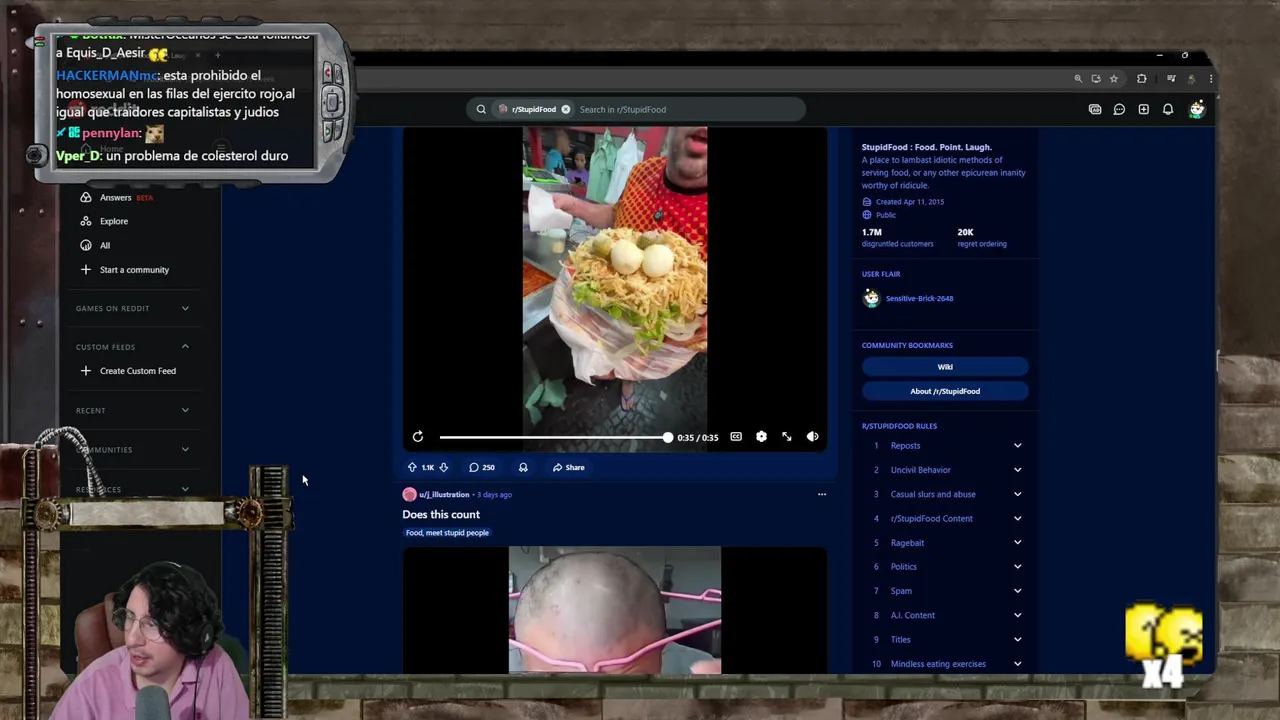Open the browser three-dots menu

(x=1211, y=78)
